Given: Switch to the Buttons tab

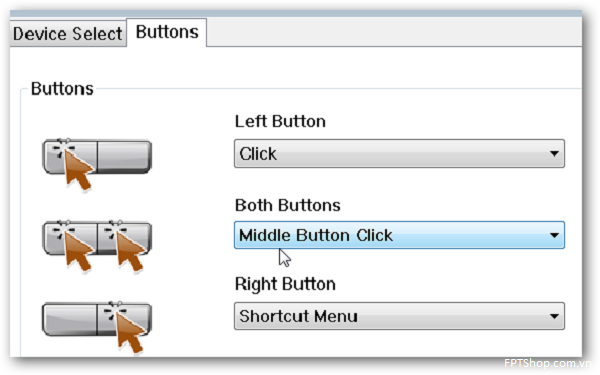Looking at the screenshot, I should tap(167, 32).
